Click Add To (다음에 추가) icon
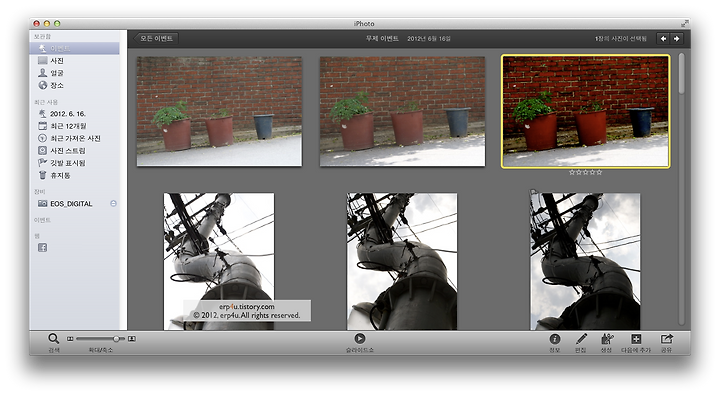 (x=636, y=339)
